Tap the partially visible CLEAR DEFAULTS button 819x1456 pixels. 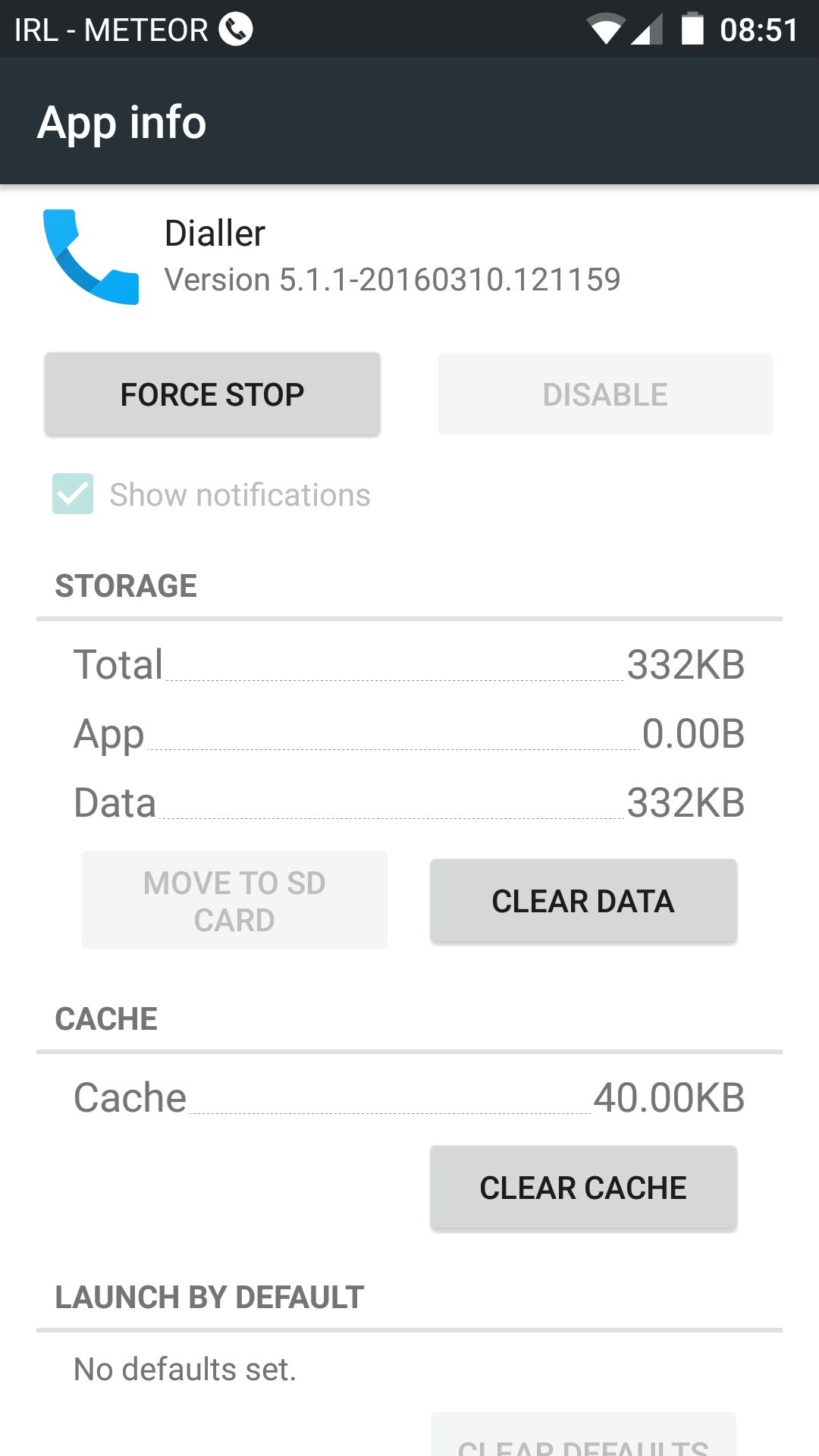[583, 1437]
